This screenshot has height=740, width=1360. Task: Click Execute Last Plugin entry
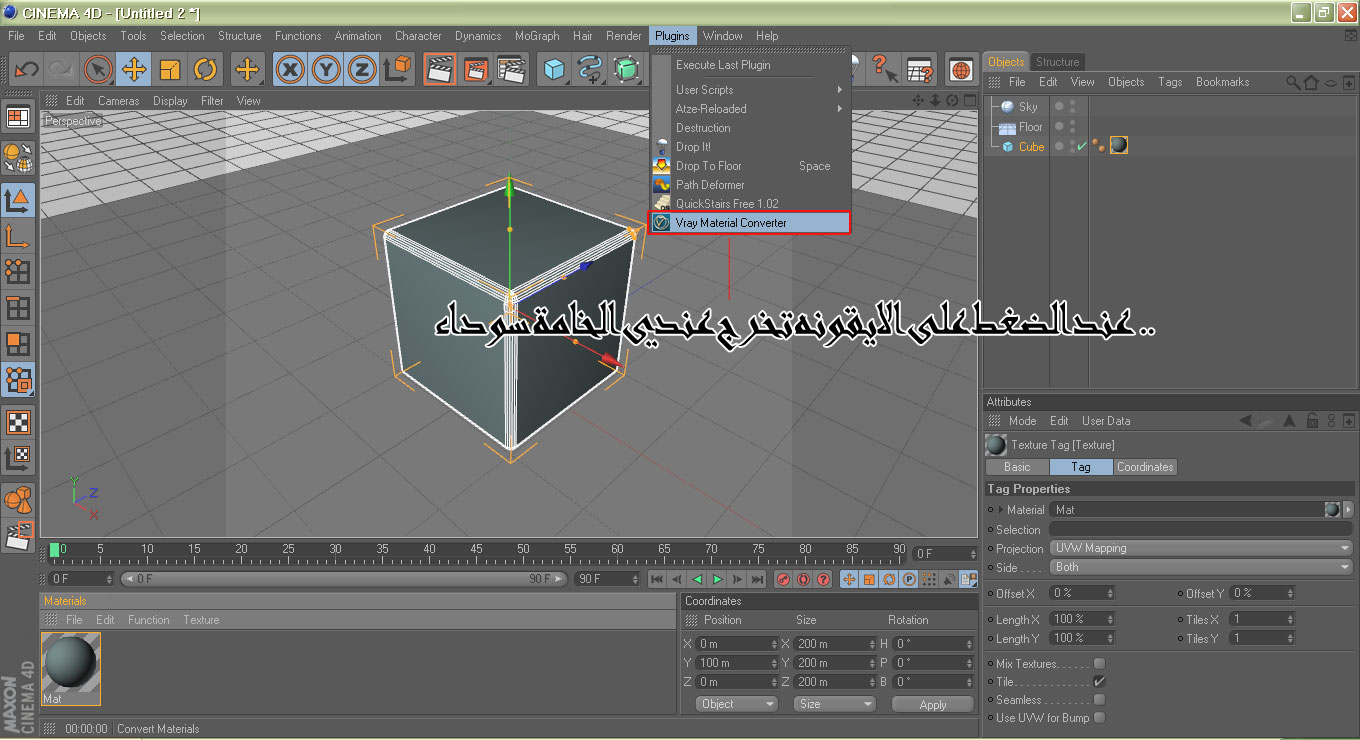tap(750, 65)
